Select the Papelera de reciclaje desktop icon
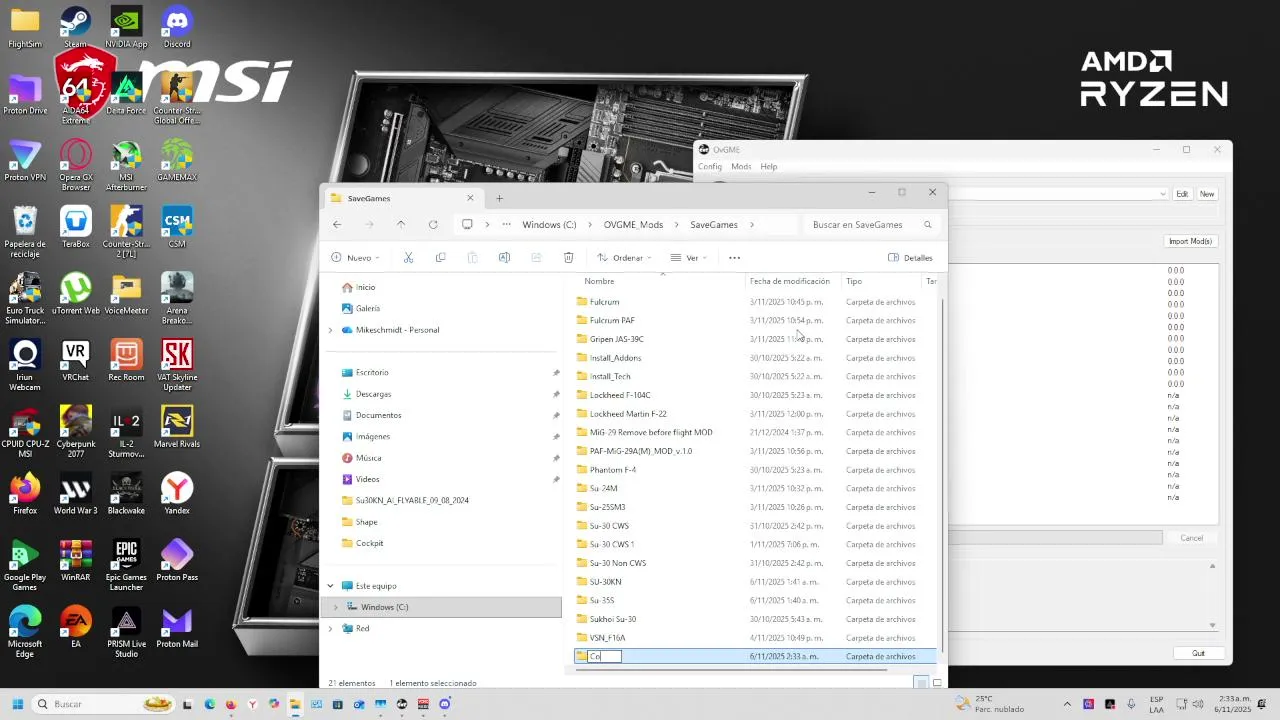The image size is (1280, 720). tap(25, 231)
